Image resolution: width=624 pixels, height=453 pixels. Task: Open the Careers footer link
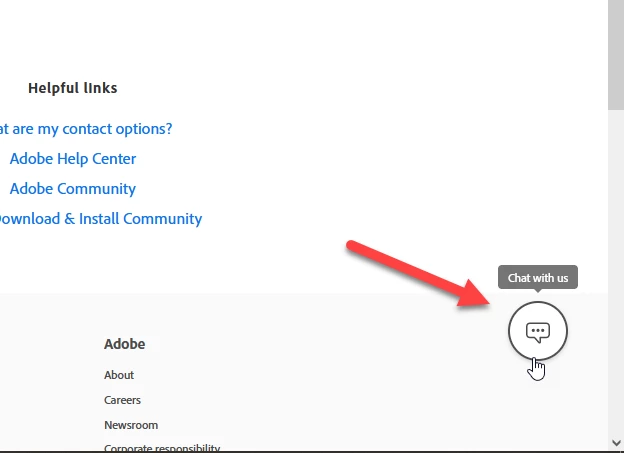(x=123, y=400)
